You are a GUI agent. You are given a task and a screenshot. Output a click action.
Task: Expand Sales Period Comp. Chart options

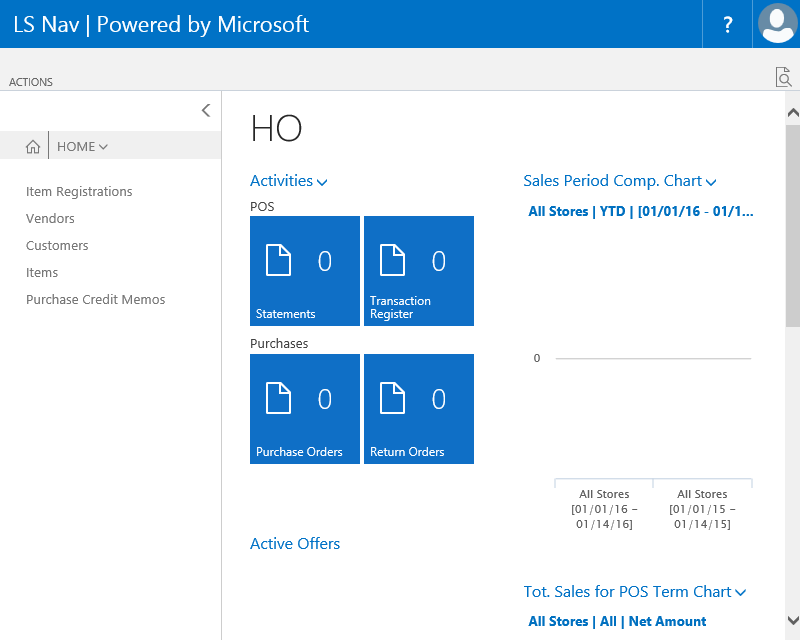point(620,181)
